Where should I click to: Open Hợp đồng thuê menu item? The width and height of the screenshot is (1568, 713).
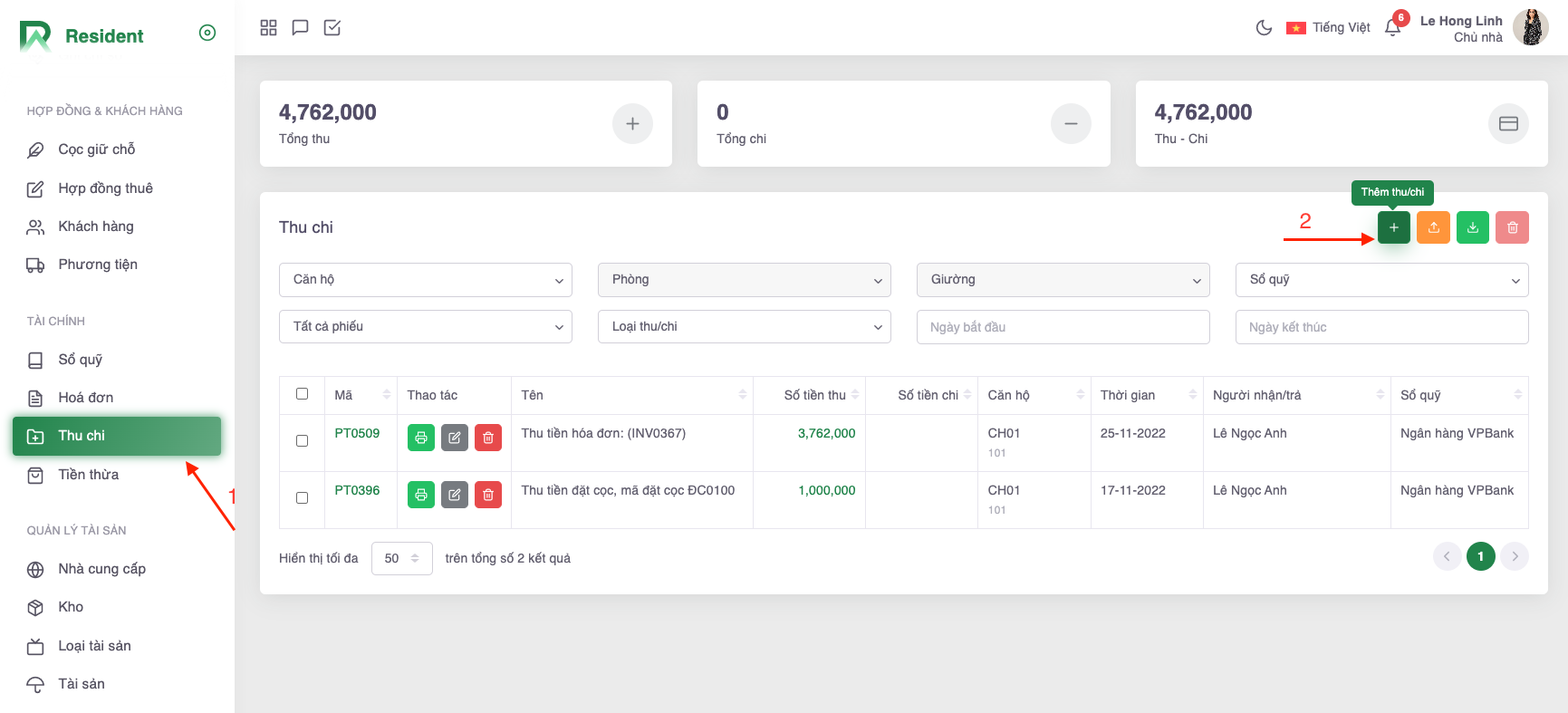105,188
